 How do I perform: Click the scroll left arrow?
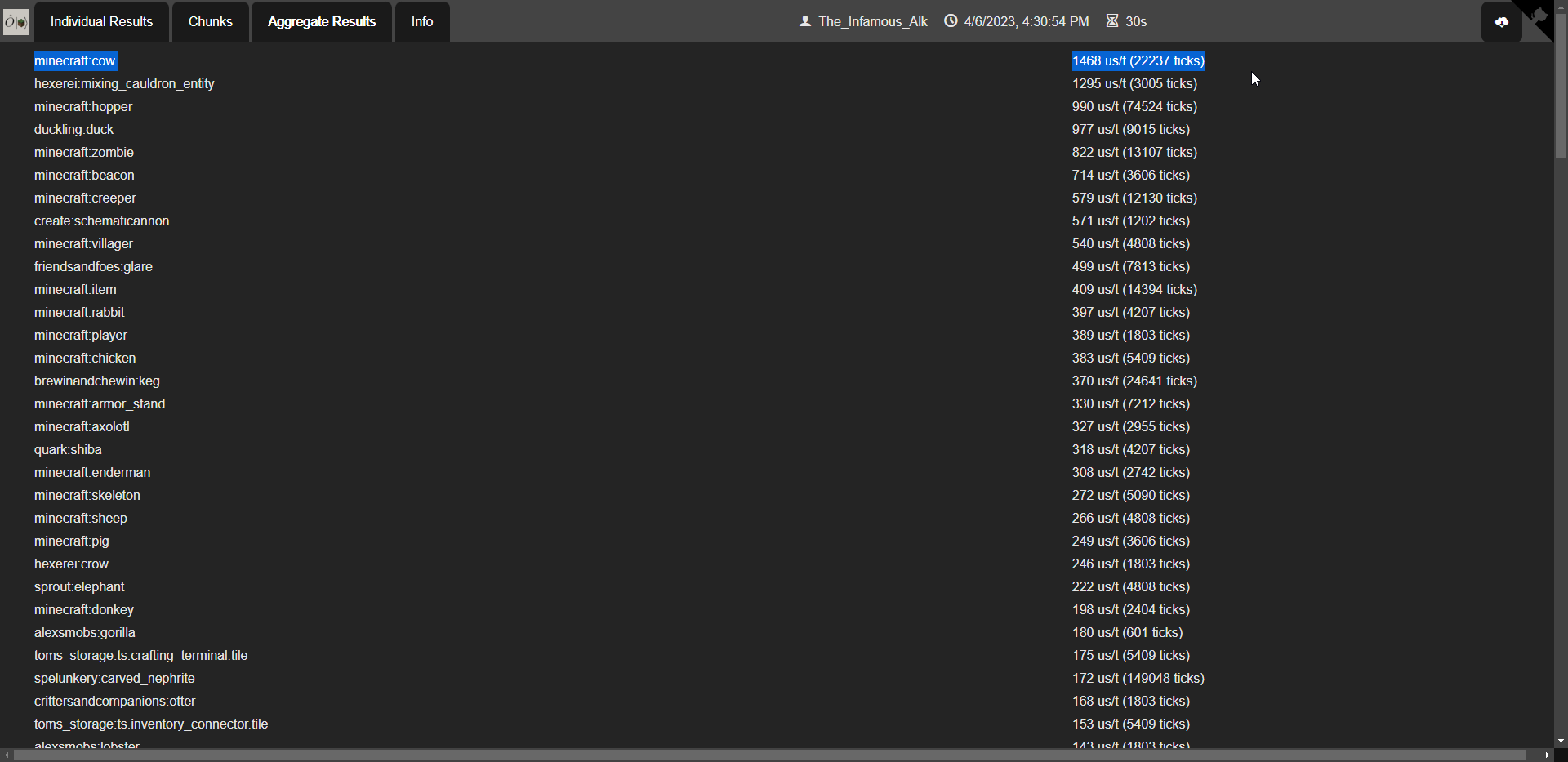click(x=7, y=755)
